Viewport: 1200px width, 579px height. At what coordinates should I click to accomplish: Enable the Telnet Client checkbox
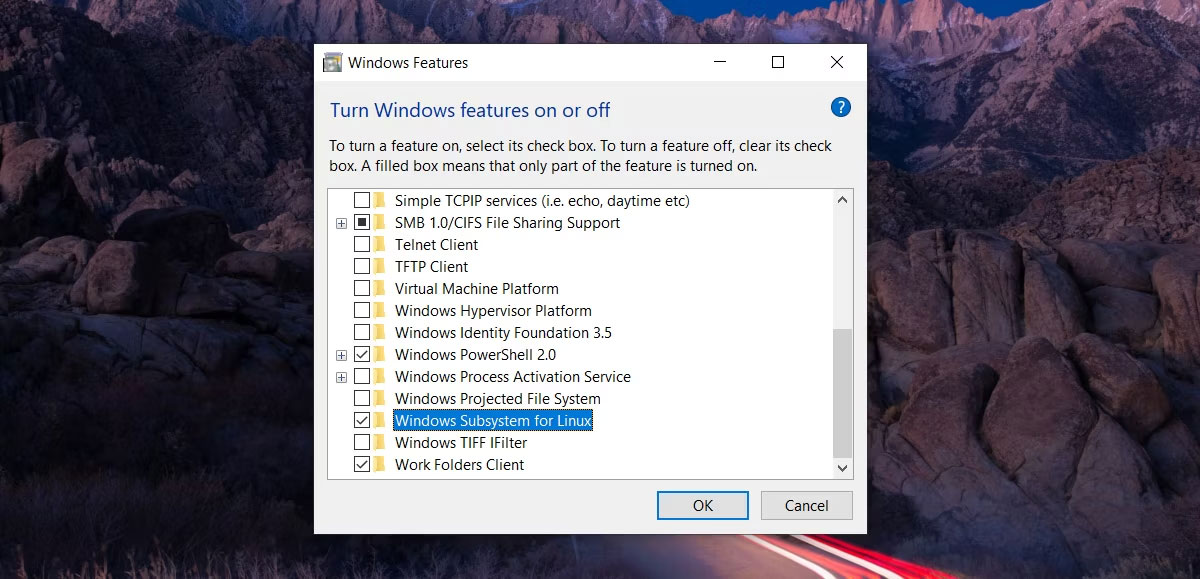[362, 244]
